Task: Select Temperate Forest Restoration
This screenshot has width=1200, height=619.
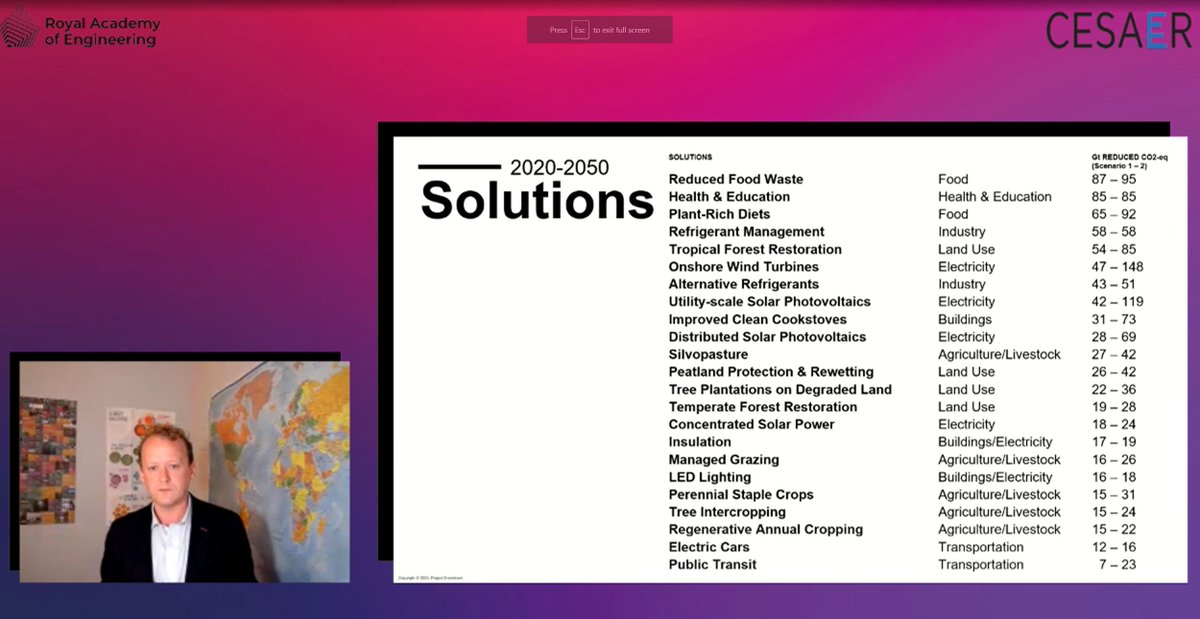Action: coord(762,407)
